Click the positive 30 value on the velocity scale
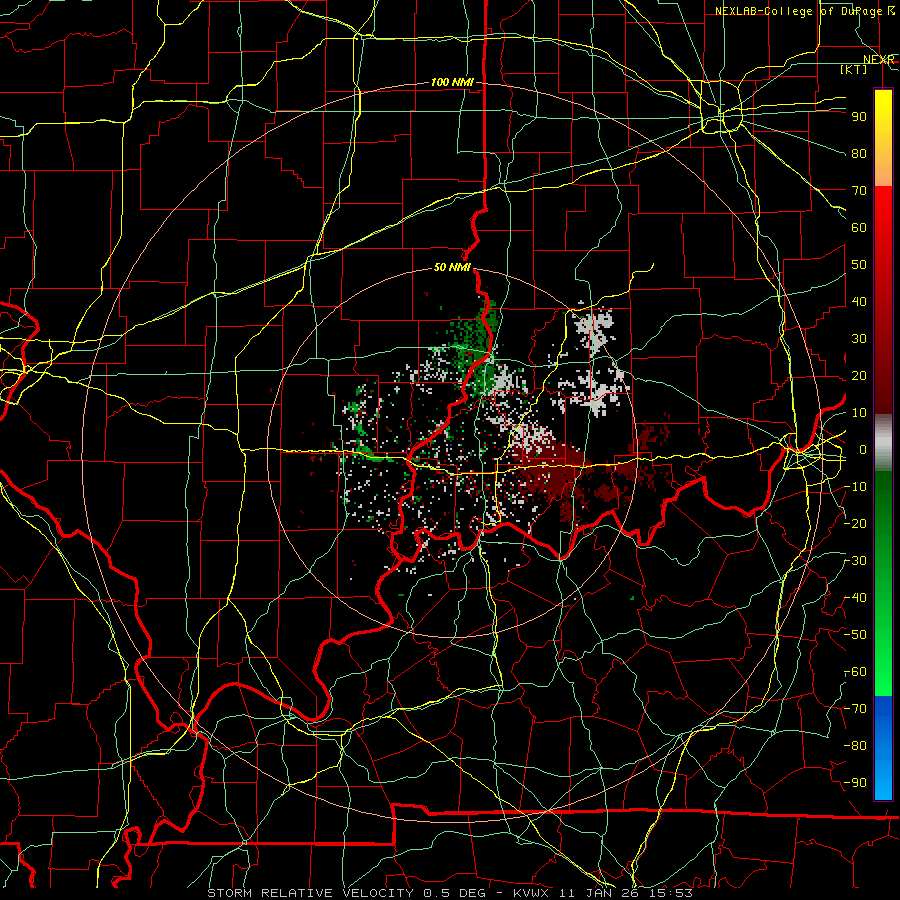This screenshot has height=900, width=900. (x=859, y=339)
